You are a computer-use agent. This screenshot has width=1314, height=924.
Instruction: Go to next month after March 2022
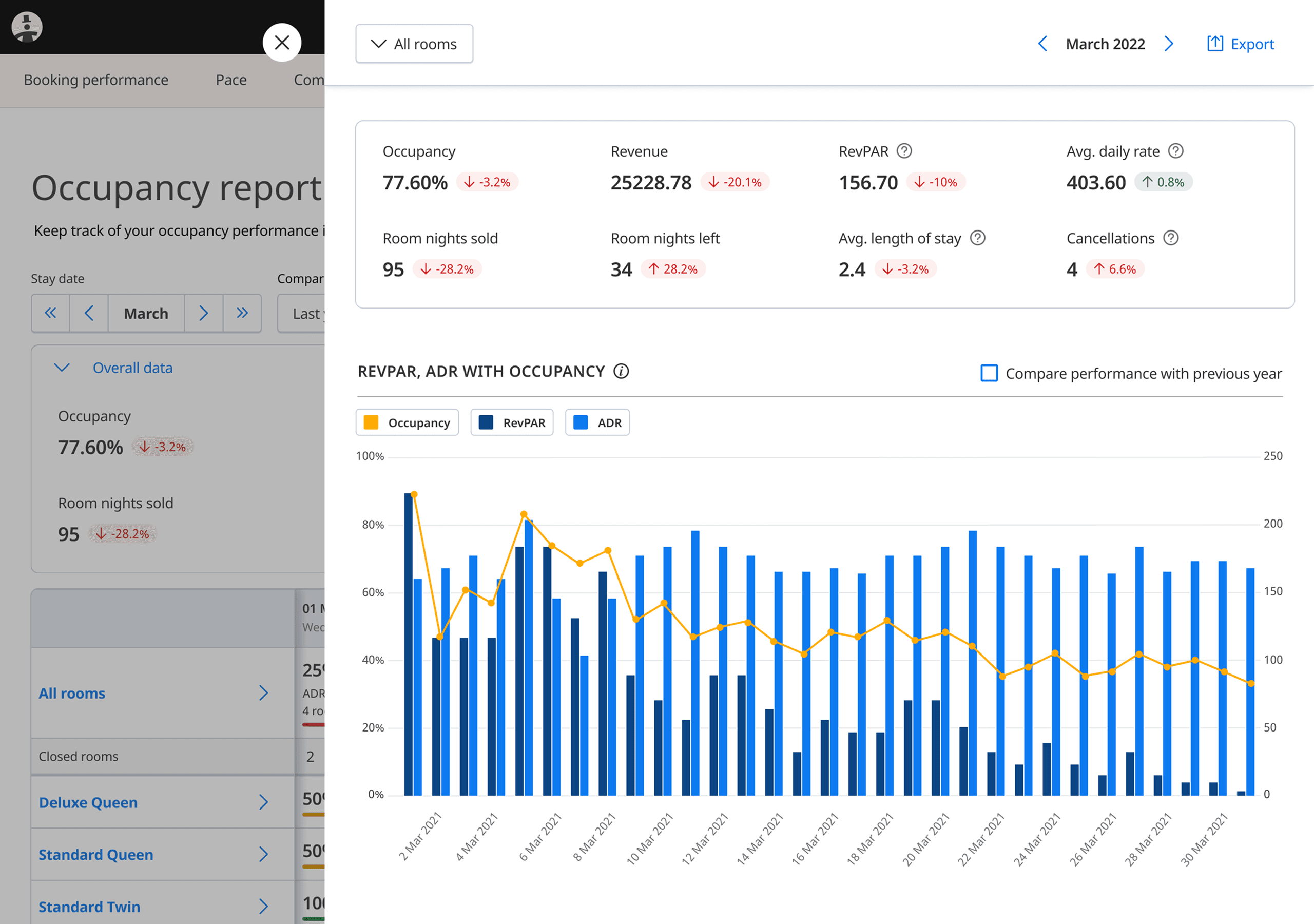[1169, 44]
